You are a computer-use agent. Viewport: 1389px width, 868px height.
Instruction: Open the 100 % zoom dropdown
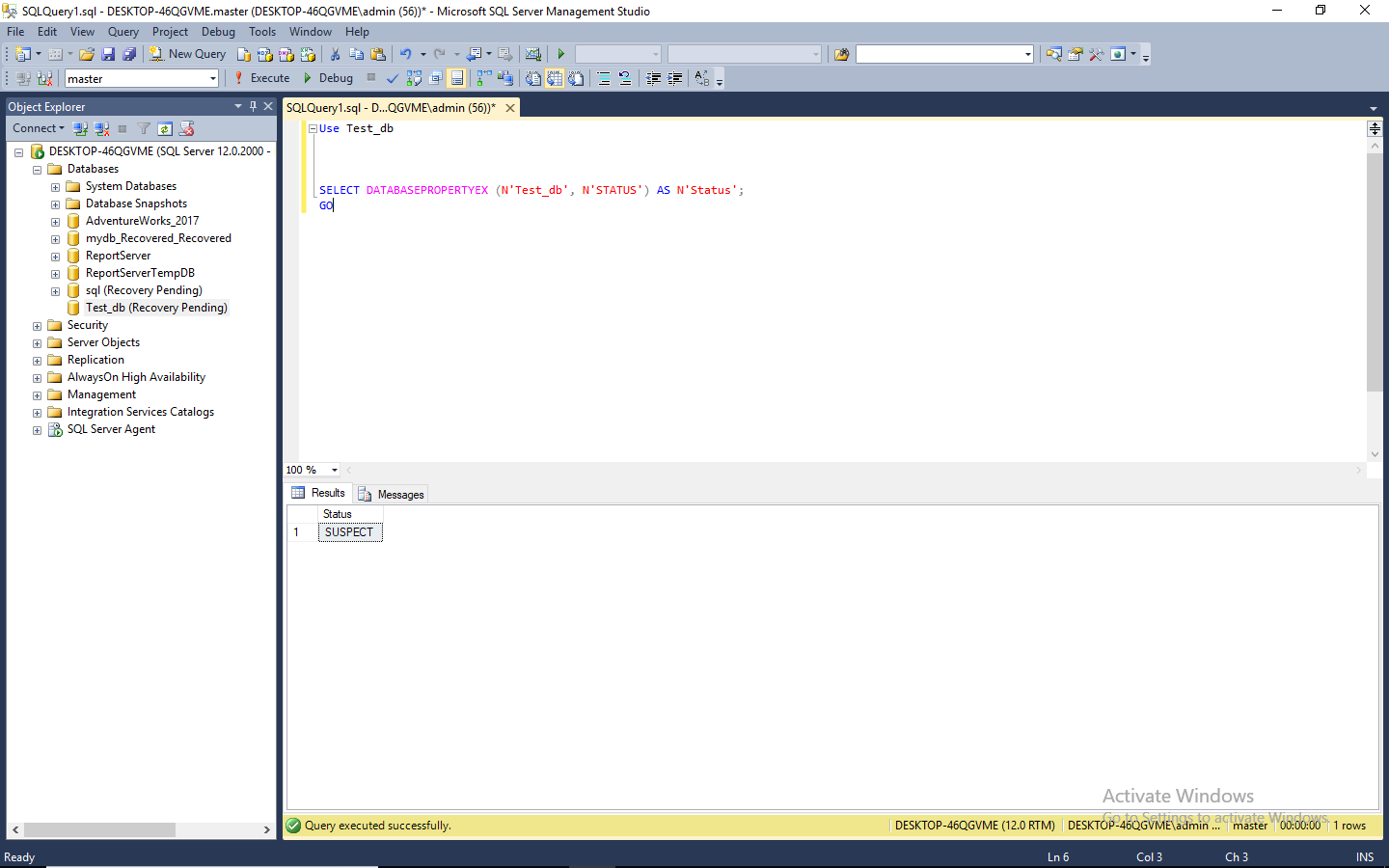coord(335,470)
